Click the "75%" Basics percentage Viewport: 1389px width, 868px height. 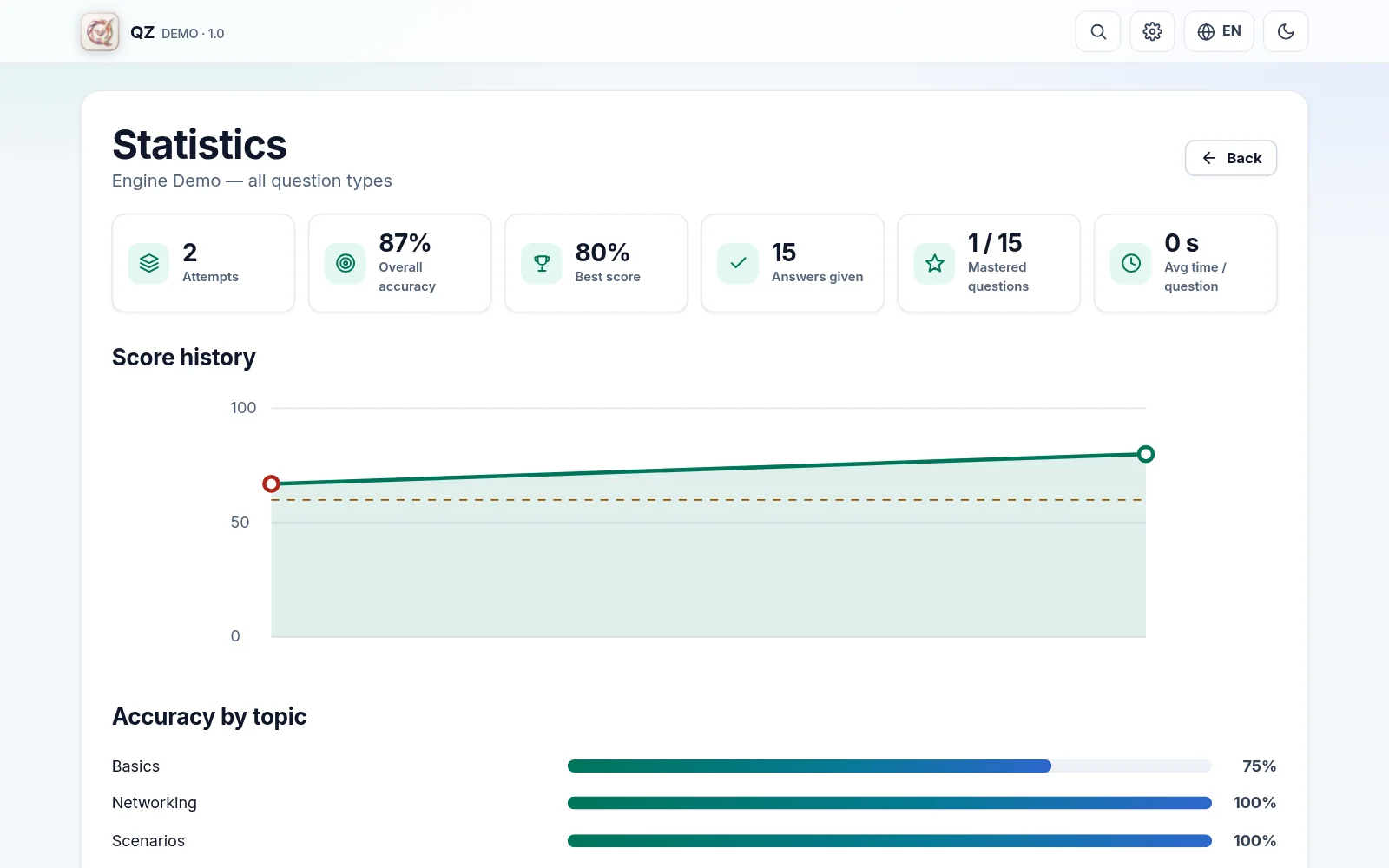click(x=1259, y=766)
